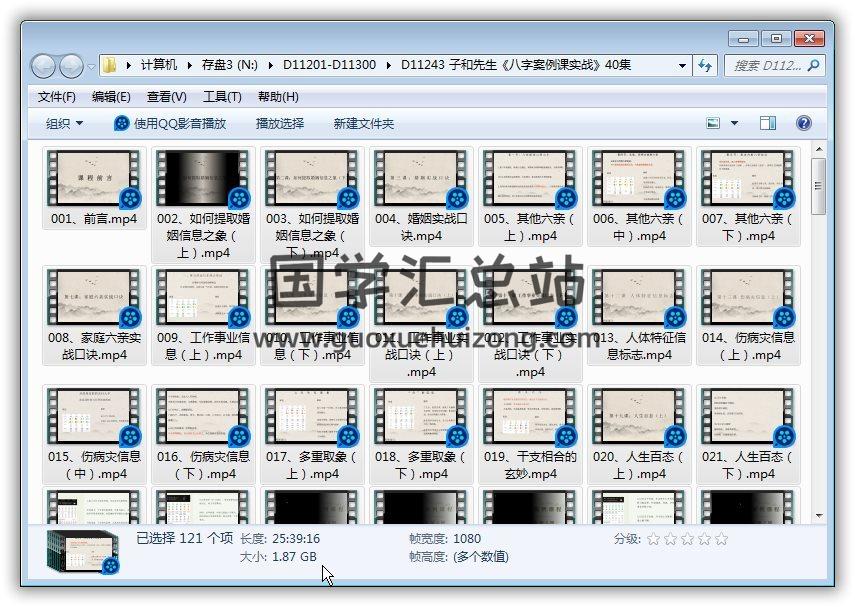Refresh the folder view
The image size is (855, 607).
click(705, 65)
